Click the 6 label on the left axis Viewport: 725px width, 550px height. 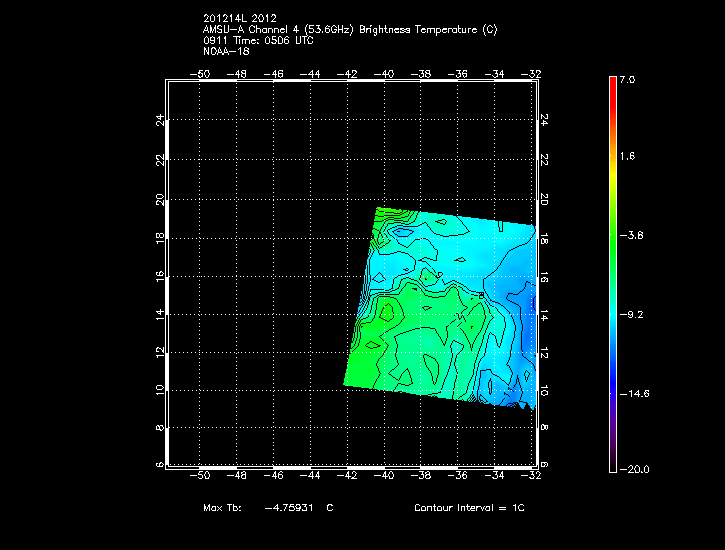159,465
